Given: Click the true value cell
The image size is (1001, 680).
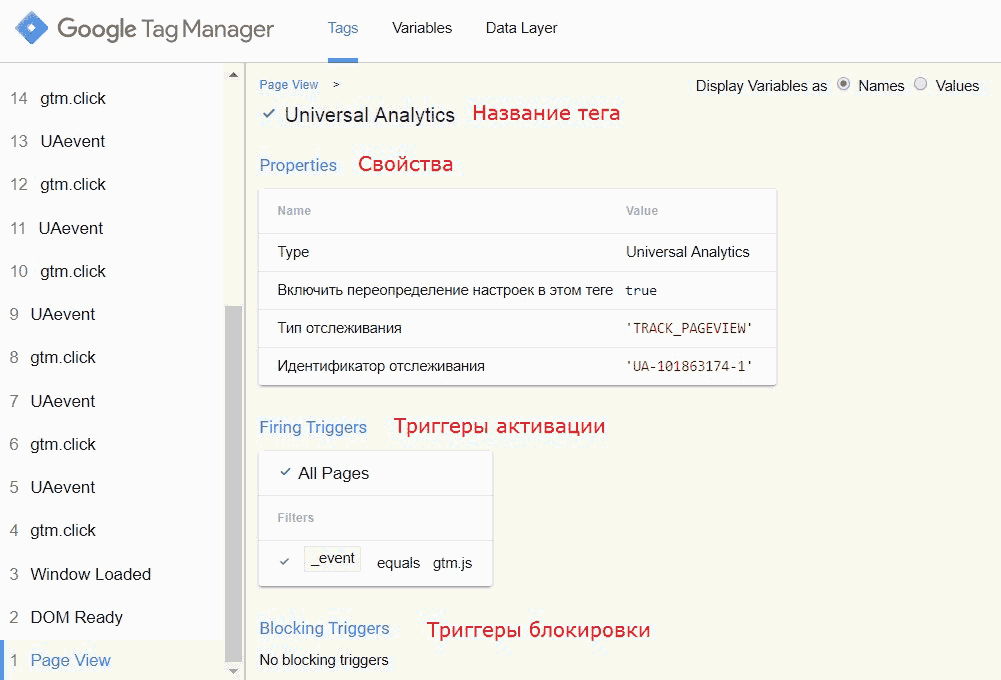Looking at the screenshot, I should pos(641,291).
